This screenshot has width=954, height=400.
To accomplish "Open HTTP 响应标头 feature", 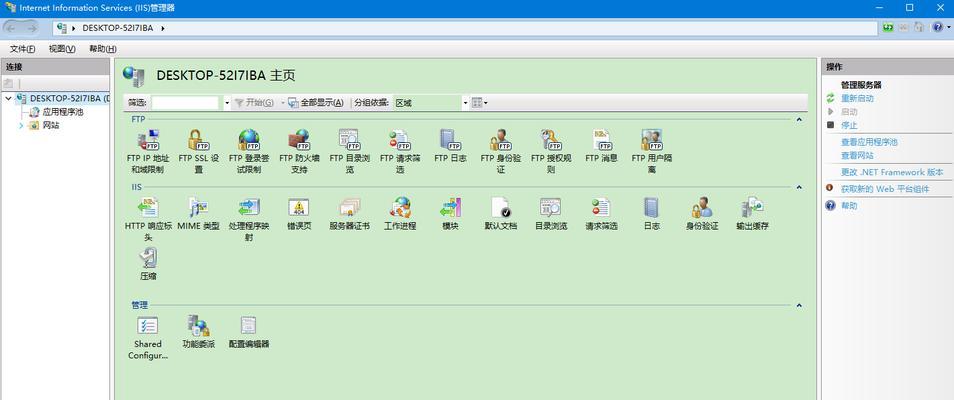I will click(x=148, y=219).
